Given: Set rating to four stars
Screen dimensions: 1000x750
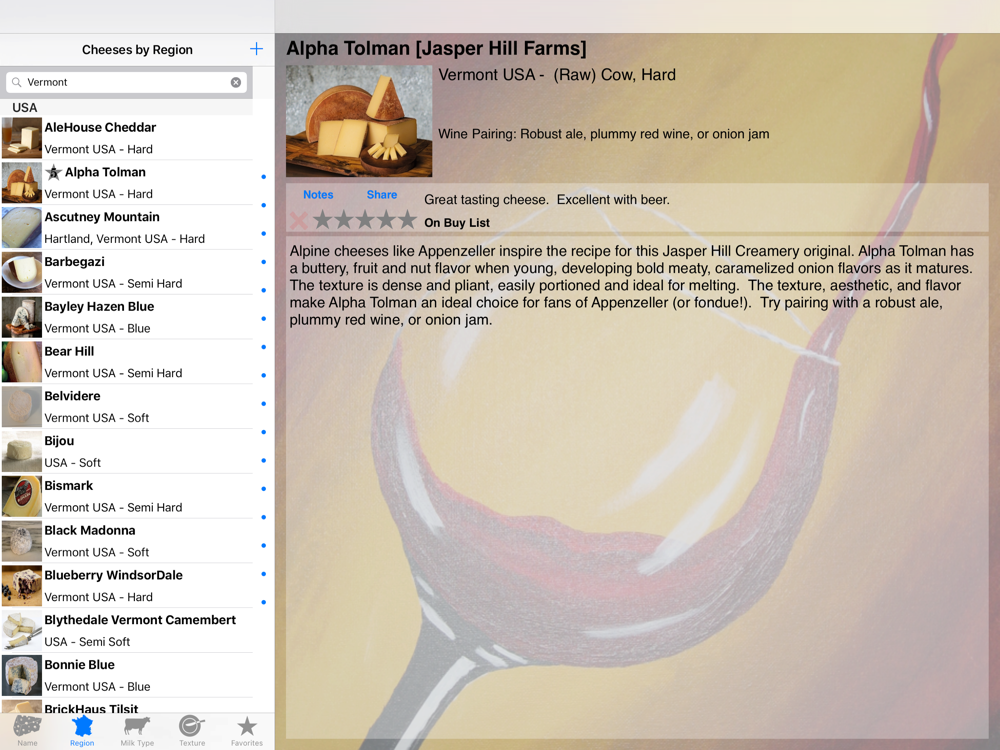Looking at the screenshot, I should point(386,220).
